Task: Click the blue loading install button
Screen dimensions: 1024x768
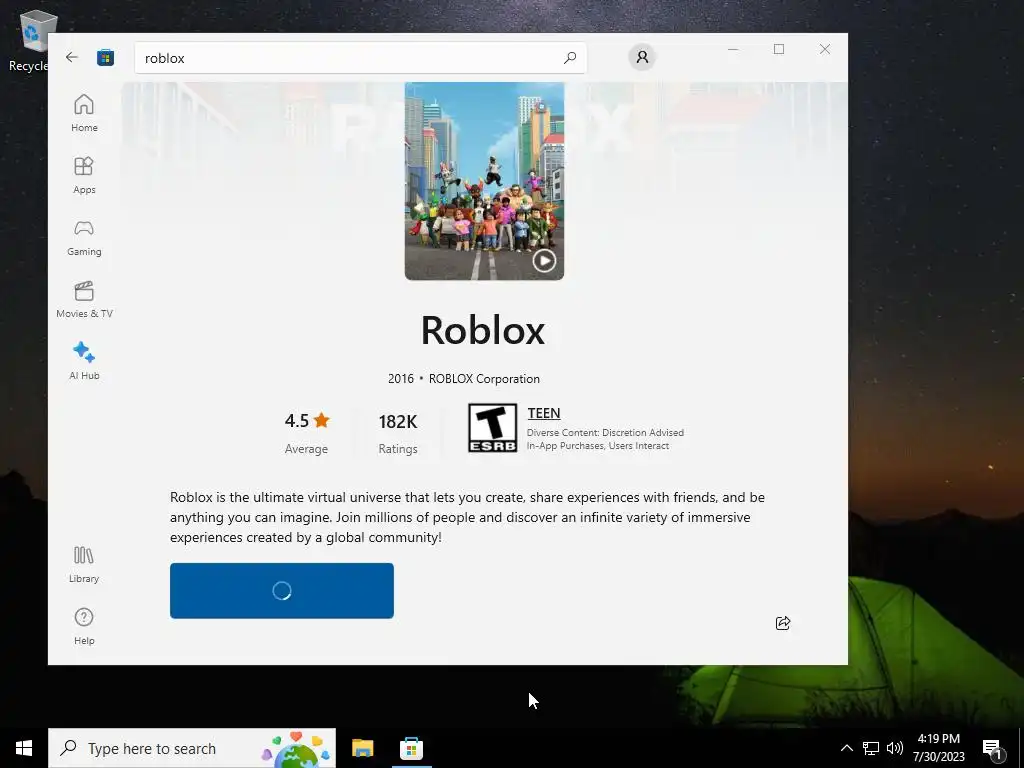Action: pyautogui.click(x=281, y=590)
